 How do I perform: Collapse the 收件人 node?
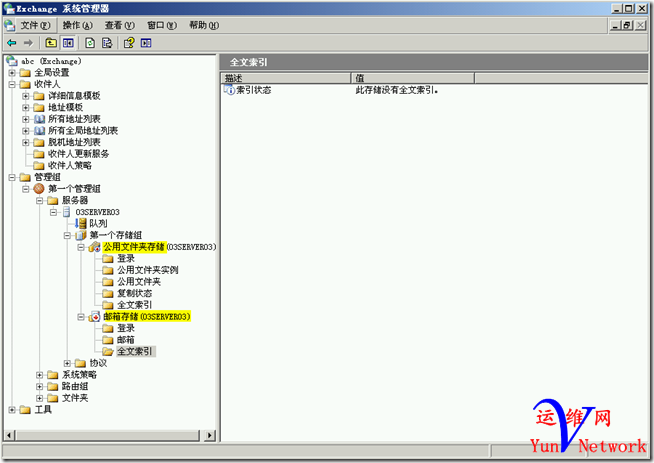pyautogui.click(x=12, y=84)
